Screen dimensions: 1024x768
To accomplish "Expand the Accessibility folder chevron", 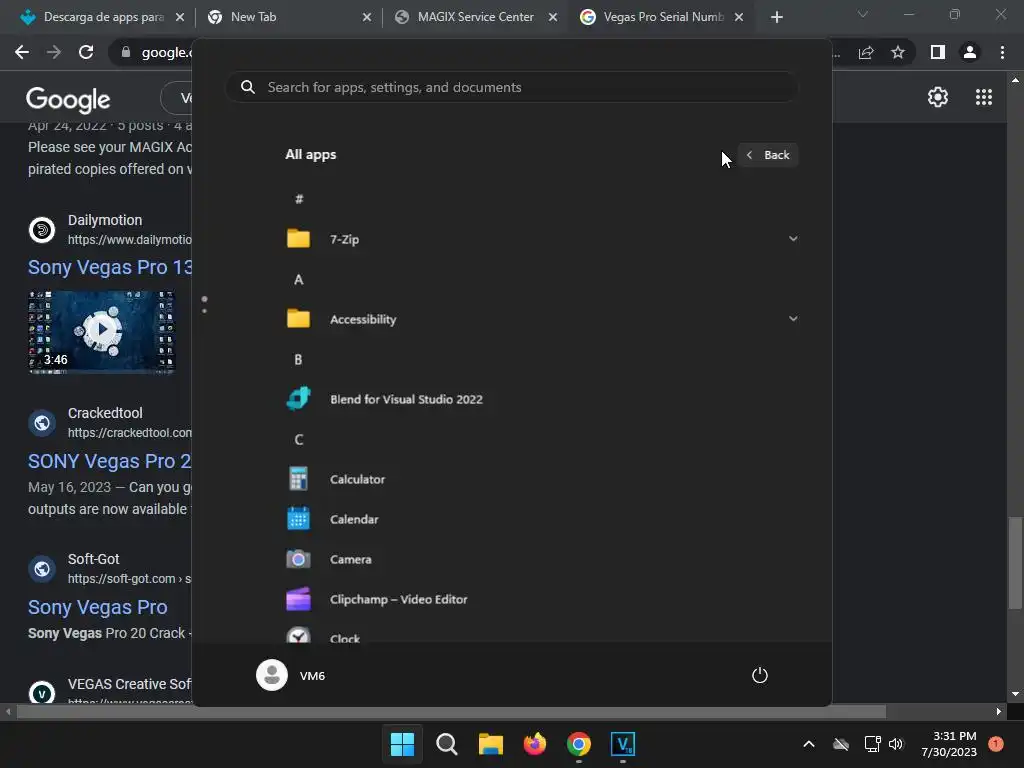I will click(x=793, y=319).
